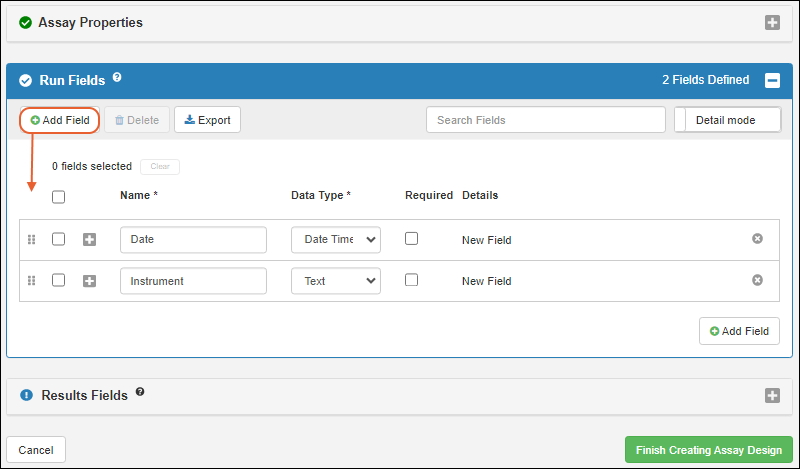
Task: Click into the Search Fields box
Action: [x=545, y=120]
